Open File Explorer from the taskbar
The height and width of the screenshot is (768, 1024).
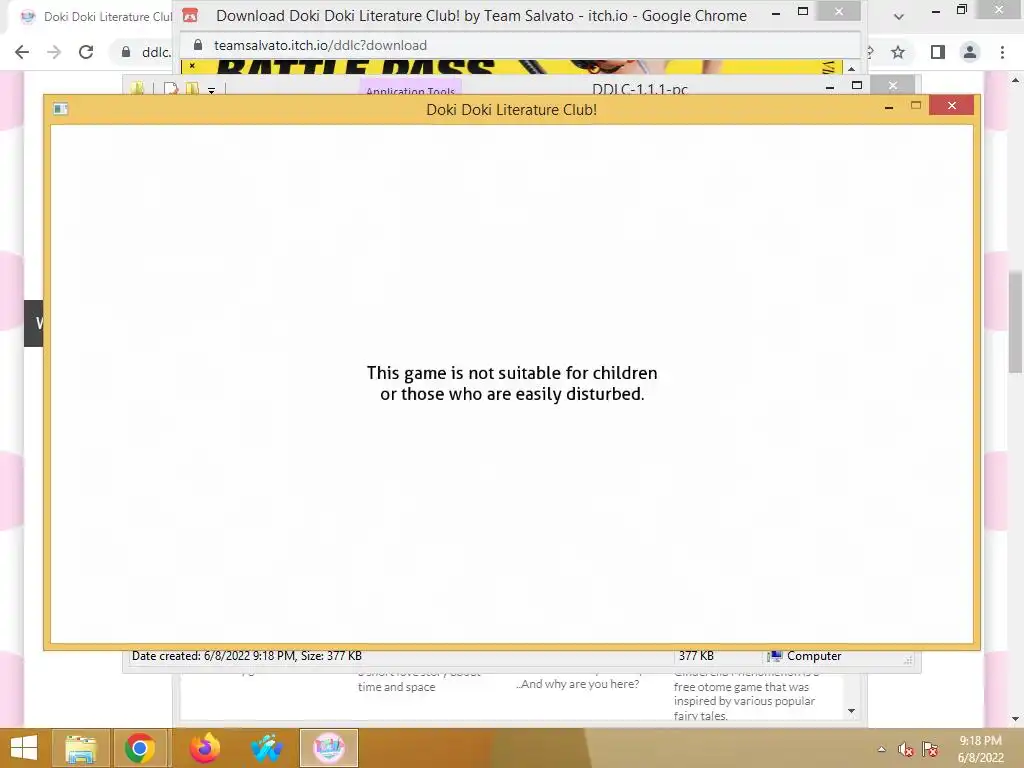(x=81, y=748)
